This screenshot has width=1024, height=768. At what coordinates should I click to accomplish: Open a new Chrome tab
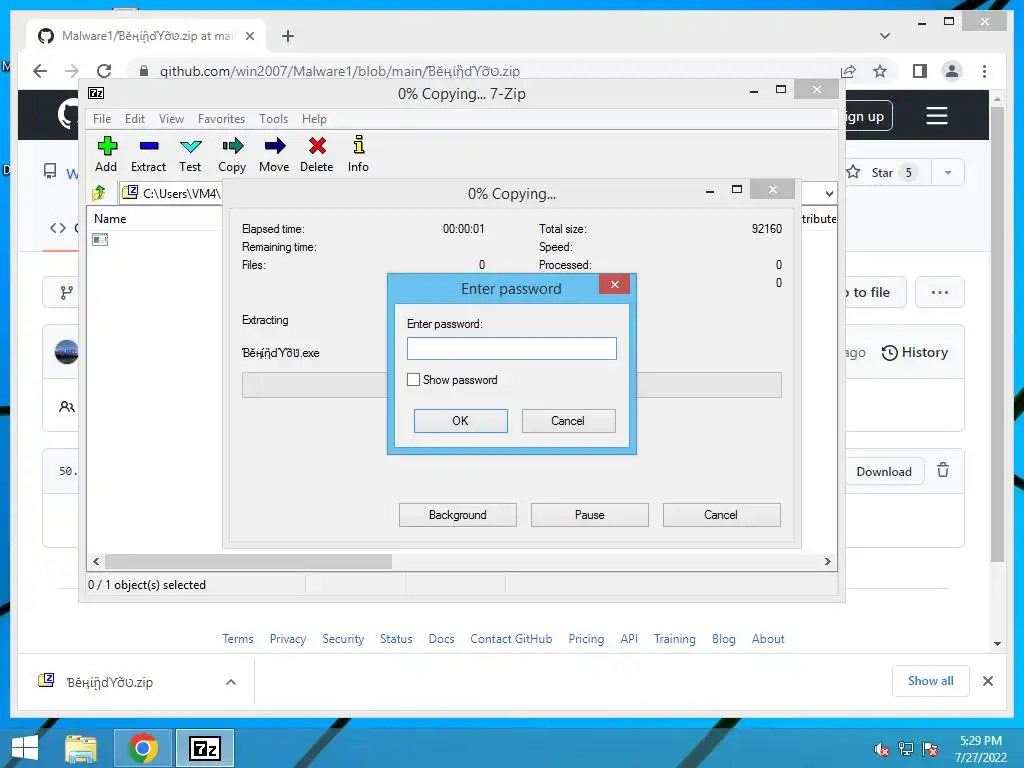(x=288, y=36)
